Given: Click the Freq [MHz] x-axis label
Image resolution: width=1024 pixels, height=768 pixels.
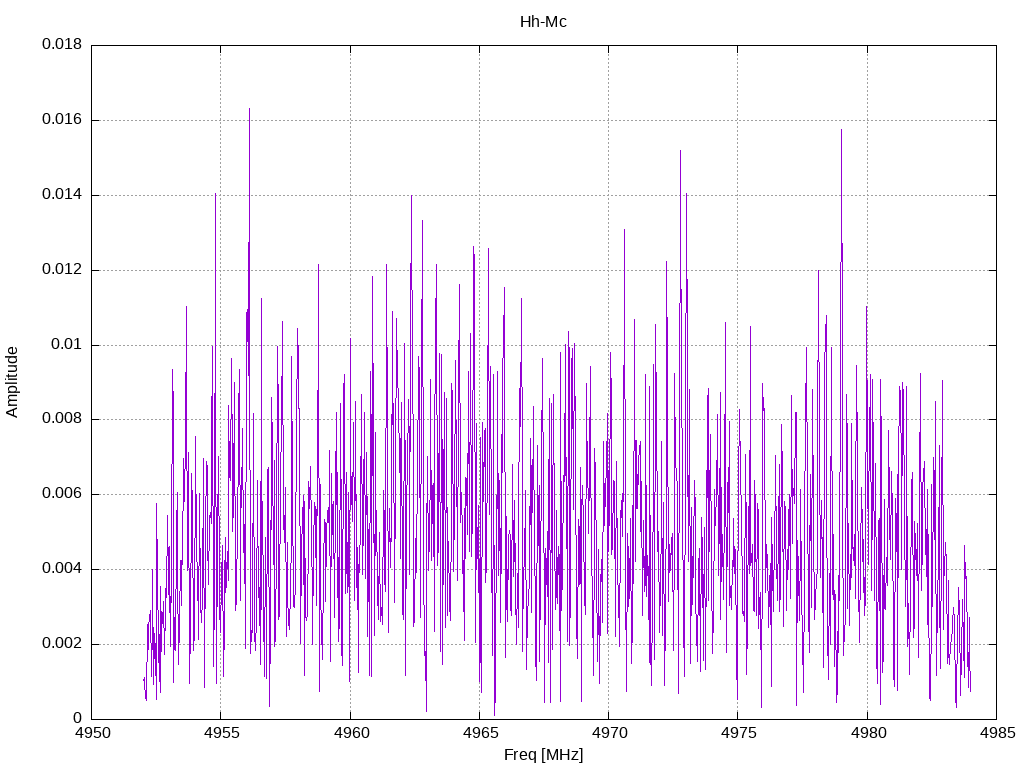Looking at the screenshot, I should pos(543,755).
